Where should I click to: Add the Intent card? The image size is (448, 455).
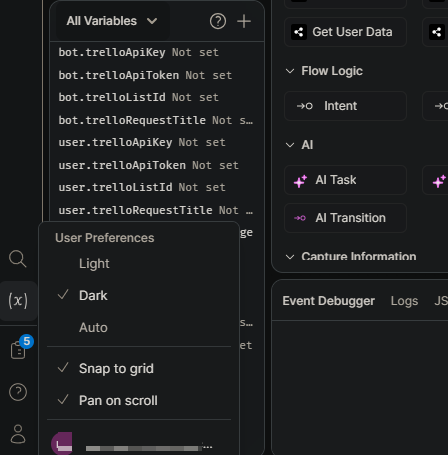(345, 106)
